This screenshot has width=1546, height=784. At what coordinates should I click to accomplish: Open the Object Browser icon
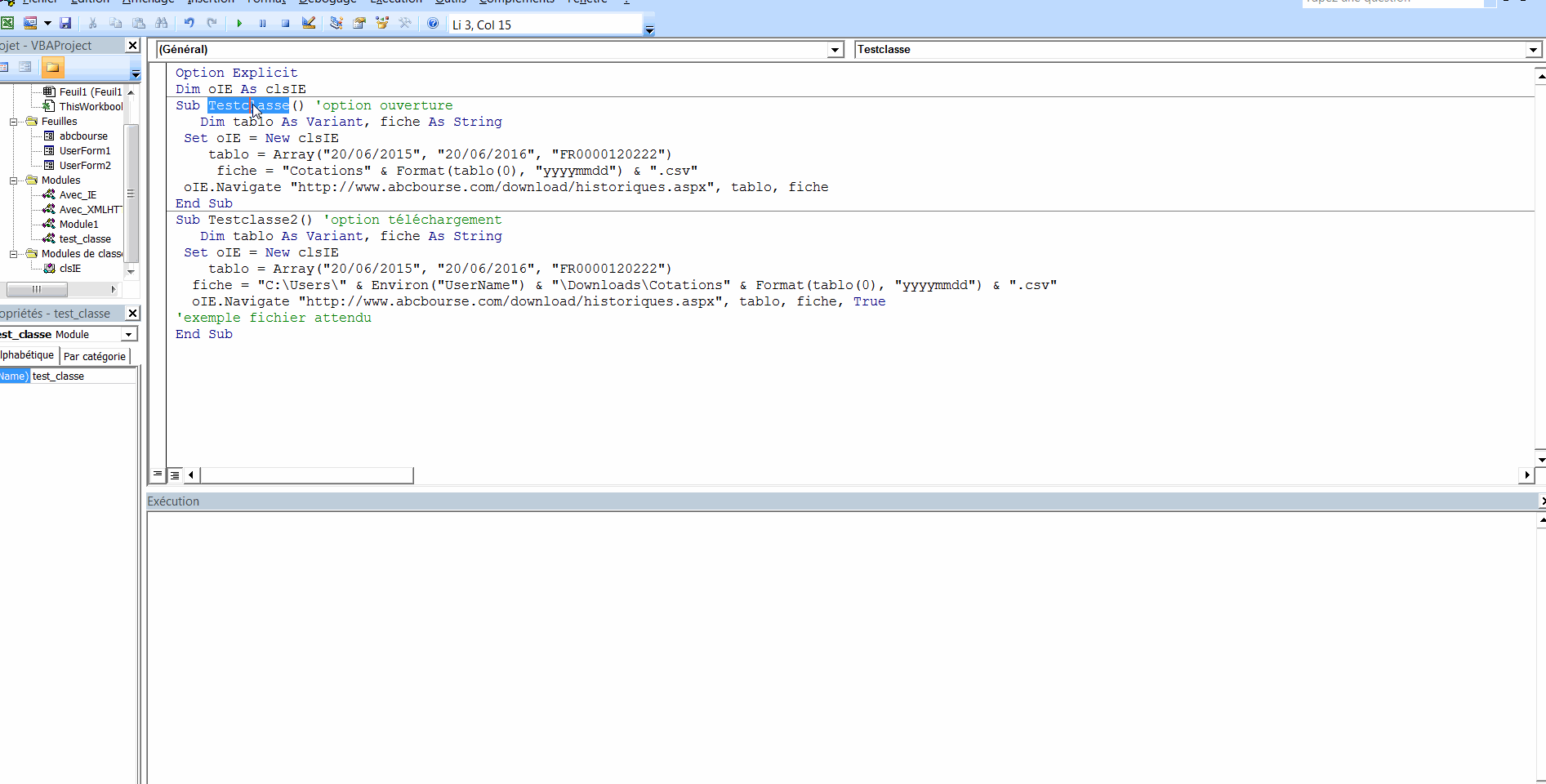[381, 24]
